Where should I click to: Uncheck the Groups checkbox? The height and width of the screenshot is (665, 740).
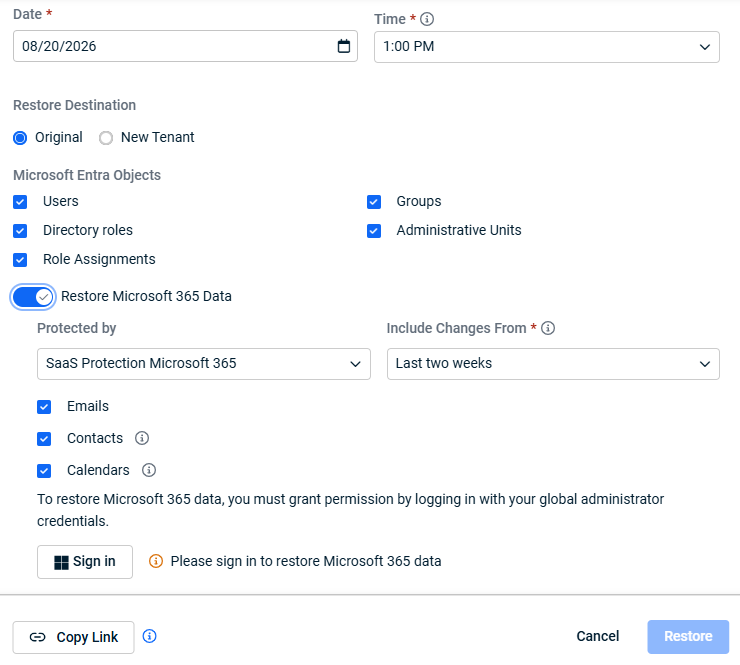point(374,202)
